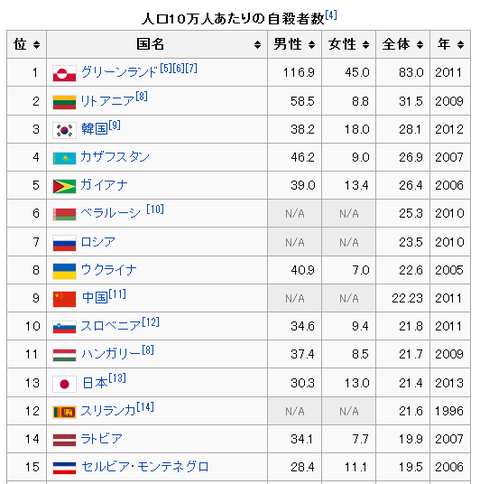Open footnote [11] beside 中国
Screen dimensions: 480x484
pos(117,294)
